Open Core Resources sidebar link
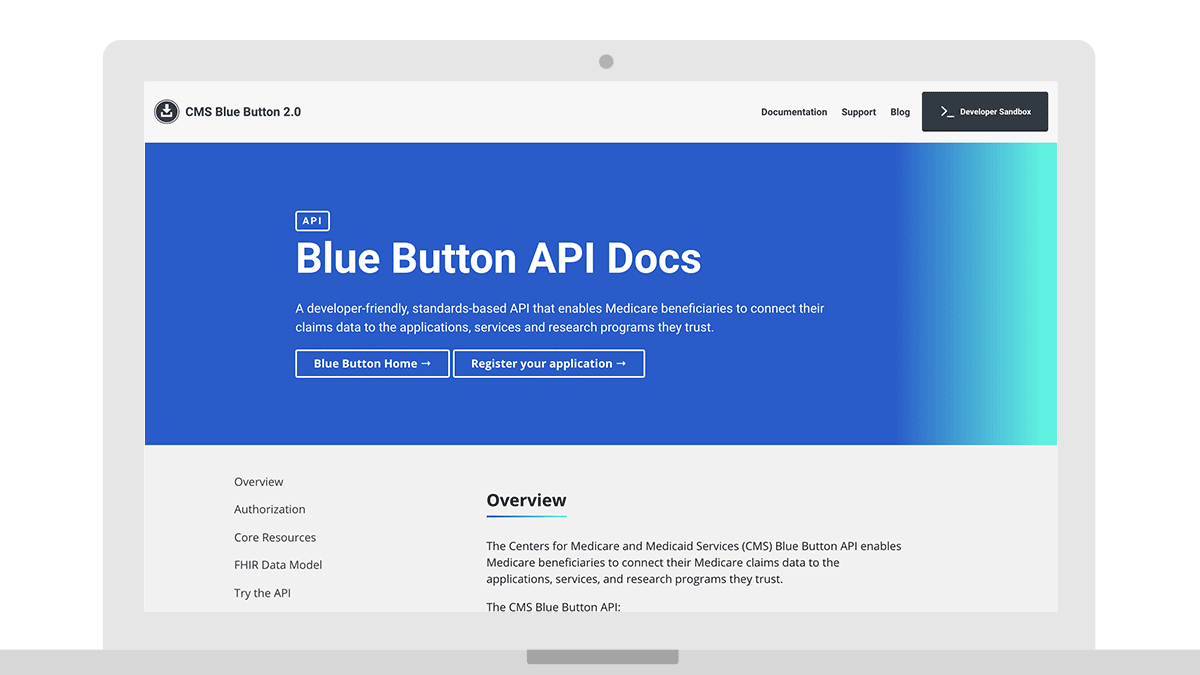 [275, 537]
